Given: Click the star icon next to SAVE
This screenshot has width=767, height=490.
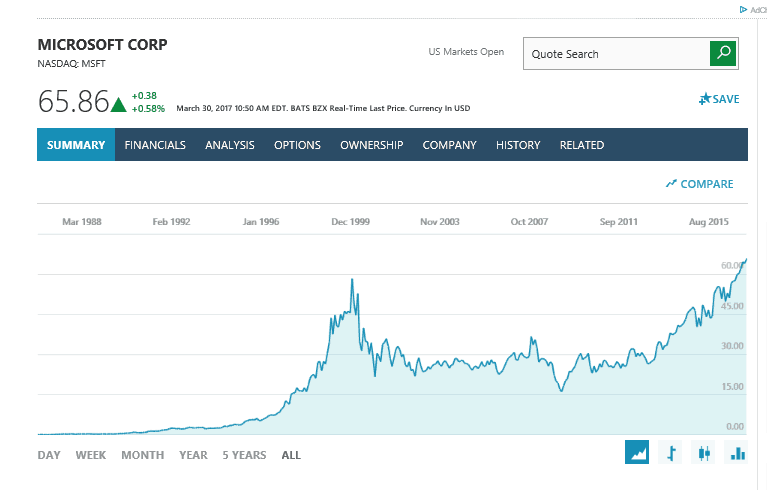Looking at the screenshot, I should pos(705,99).
